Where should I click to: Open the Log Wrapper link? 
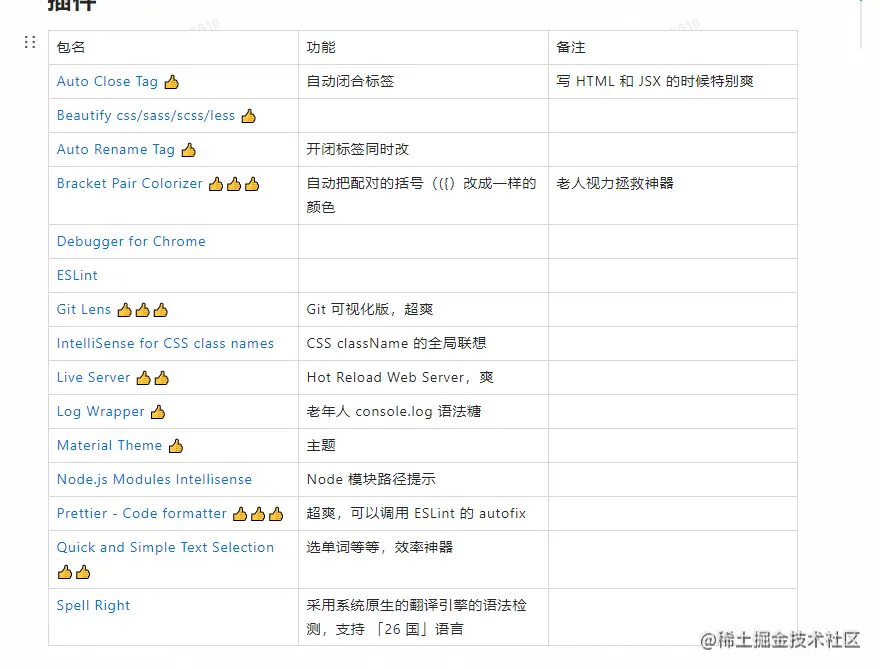(100, 411)
